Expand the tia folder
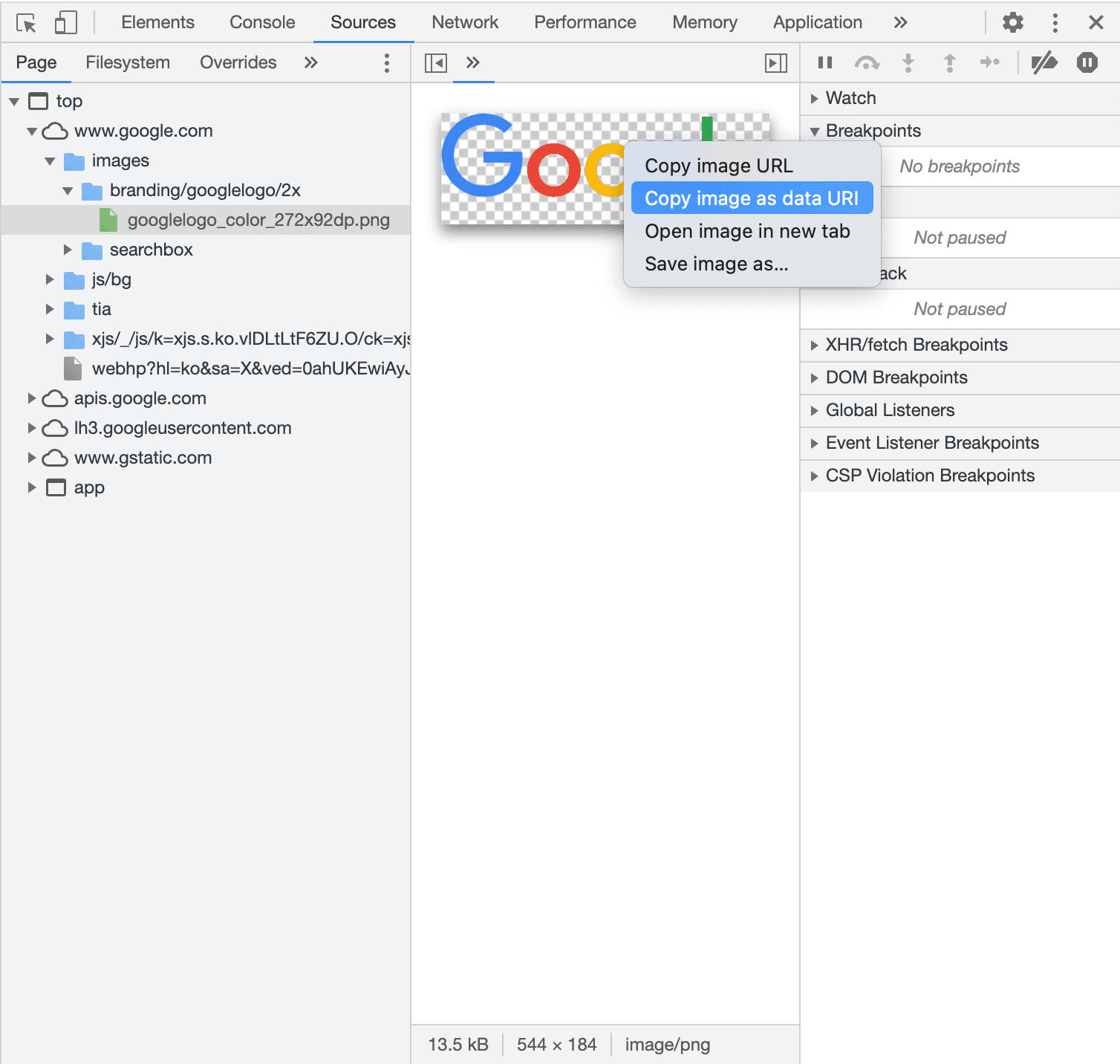Viewport: 1120px width, 1064px height. tap(50, 309)
